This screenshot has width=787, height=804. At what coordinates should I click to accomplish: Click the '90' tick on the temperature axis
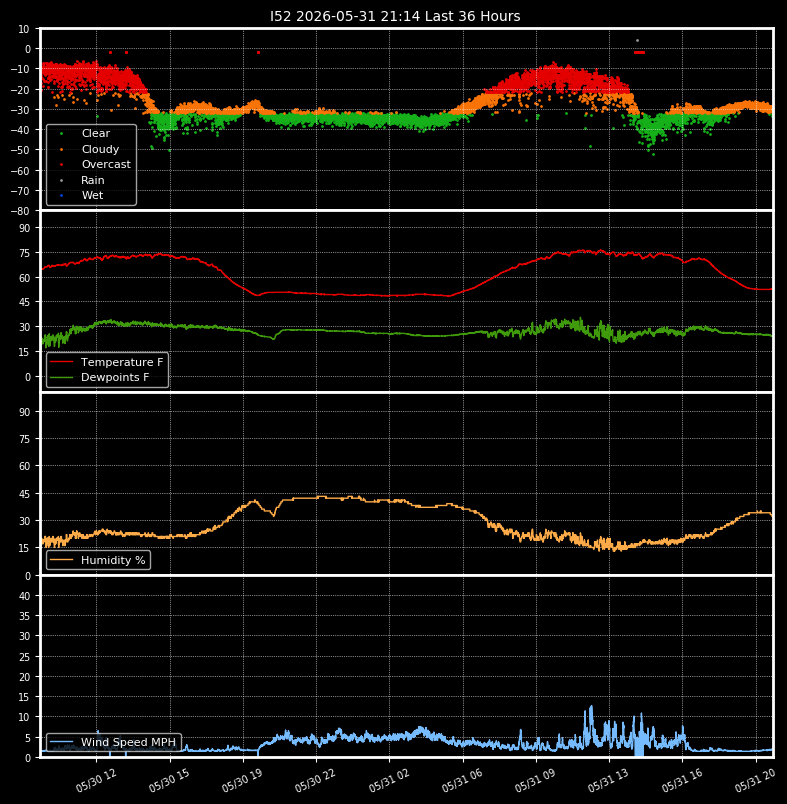[x=25, y=228]
